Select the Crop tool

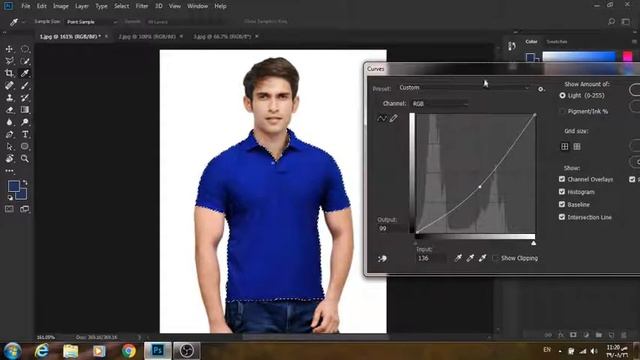9,73
